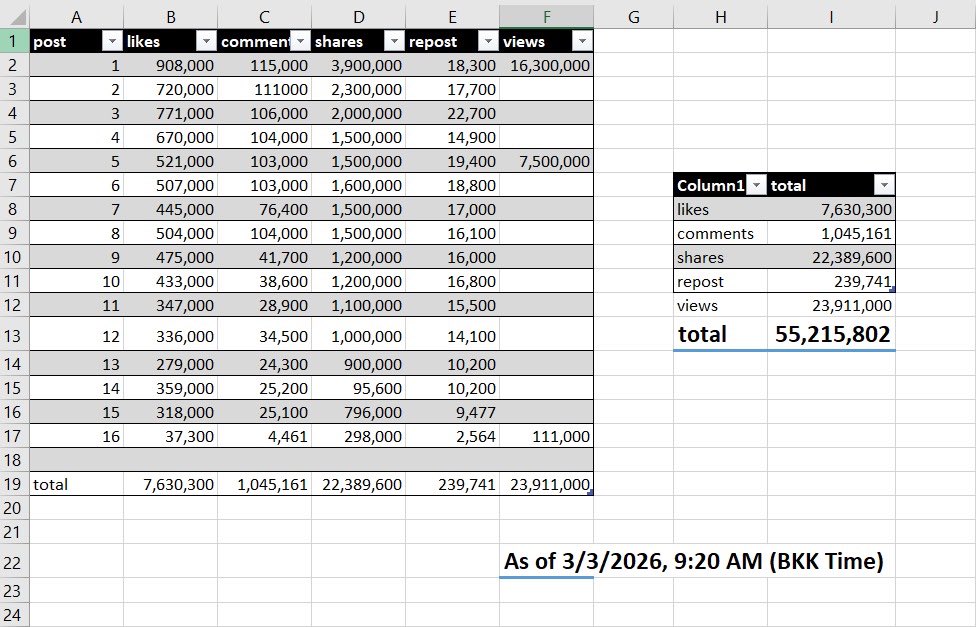The image size is (976, 627).
Task: Open the repost column filter dropdown
Action: point(488,42)
